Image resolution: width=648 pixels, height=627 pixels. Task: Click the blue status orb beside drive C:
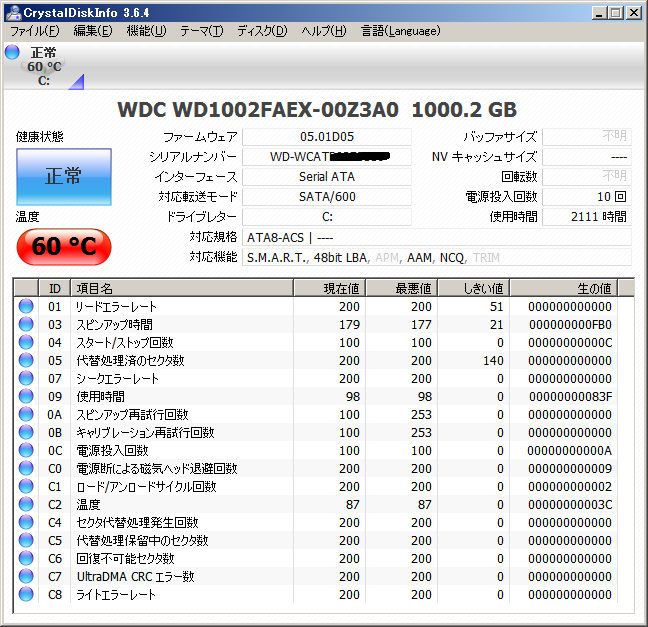[12, 52]
